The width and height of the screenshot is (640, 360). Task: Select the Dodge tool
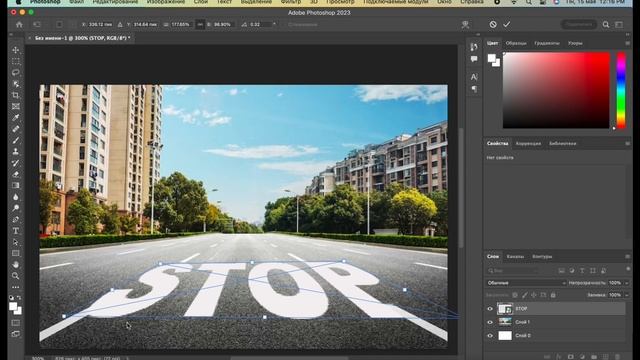click(16, 208)
